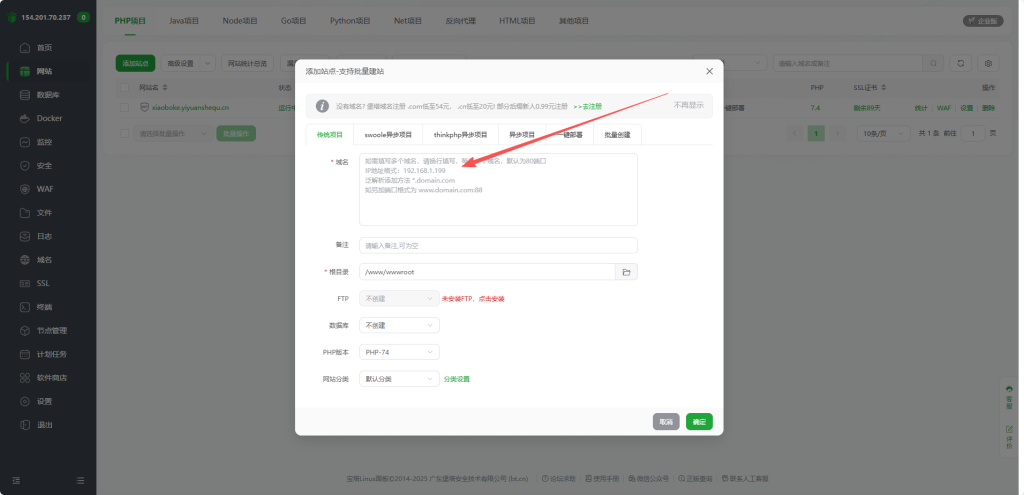The image size is (1024, 495).
Task: Open the 网站分类 dropdown showing 默认分类
Action: click(x=399, y=379)
